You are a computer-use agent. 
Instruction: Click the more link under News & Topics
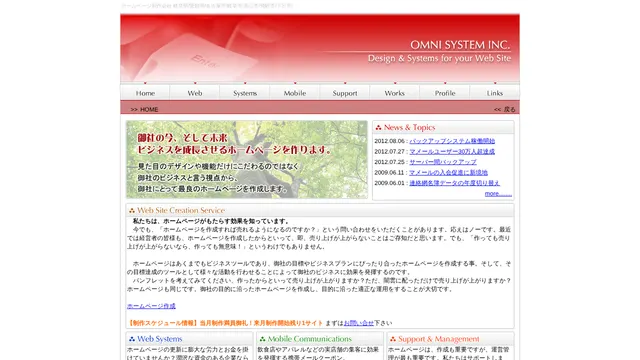tap(498, 193)
